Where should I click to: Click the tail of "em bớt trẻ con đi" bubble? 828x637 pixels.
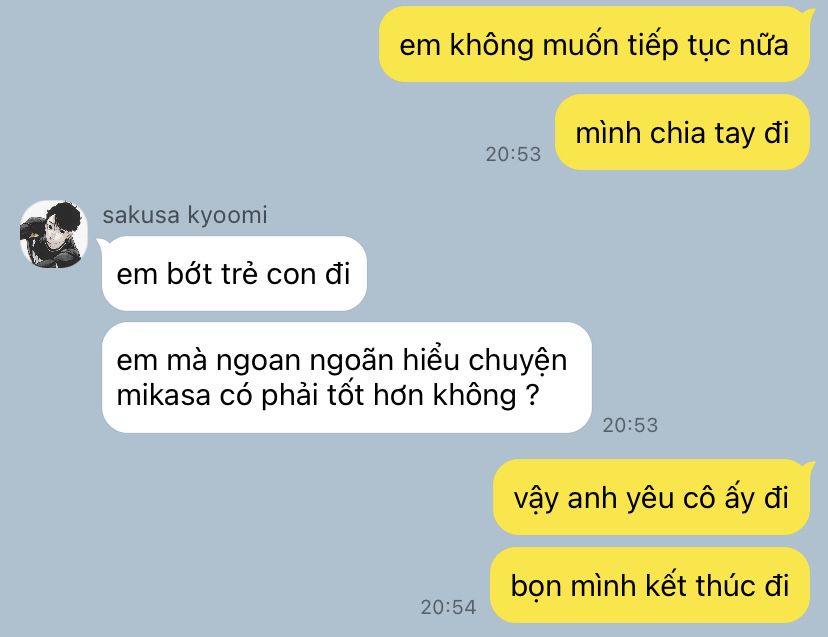pos(102,243)
